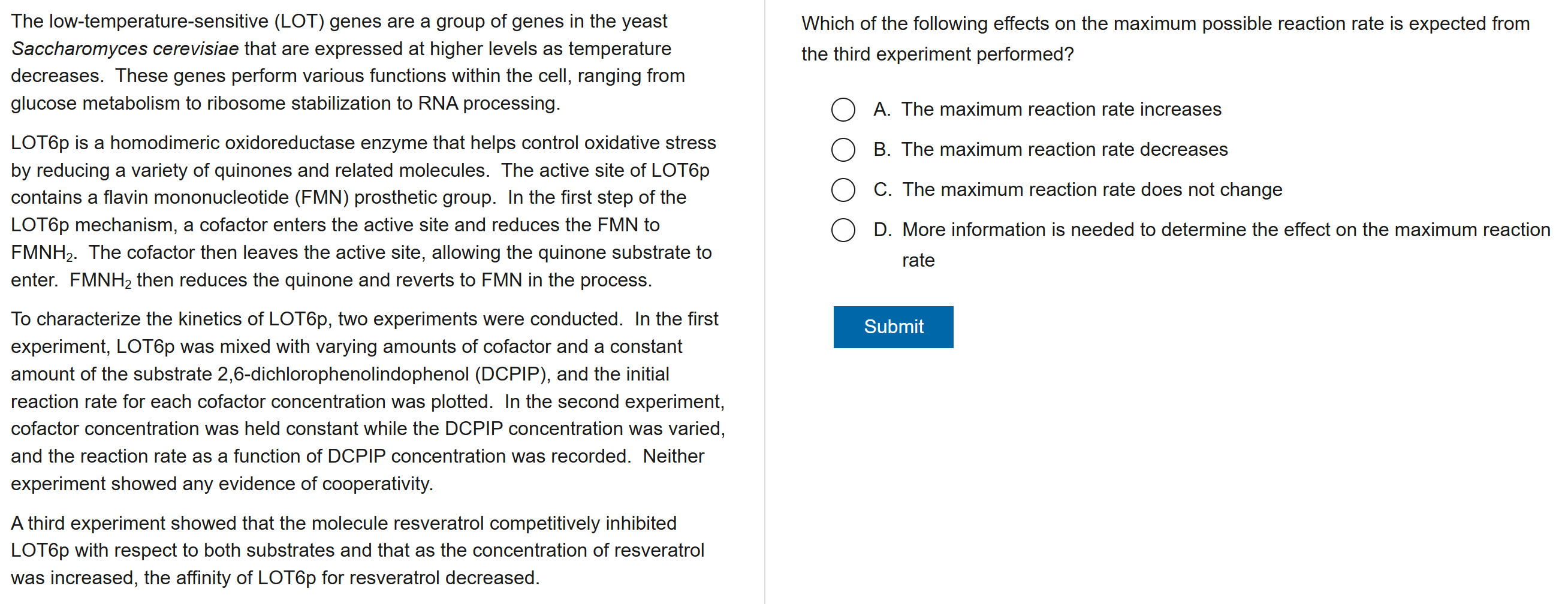1568x604 pixels.
Task: Pick the radio button for option D
Action: click(x=843, y=230)
